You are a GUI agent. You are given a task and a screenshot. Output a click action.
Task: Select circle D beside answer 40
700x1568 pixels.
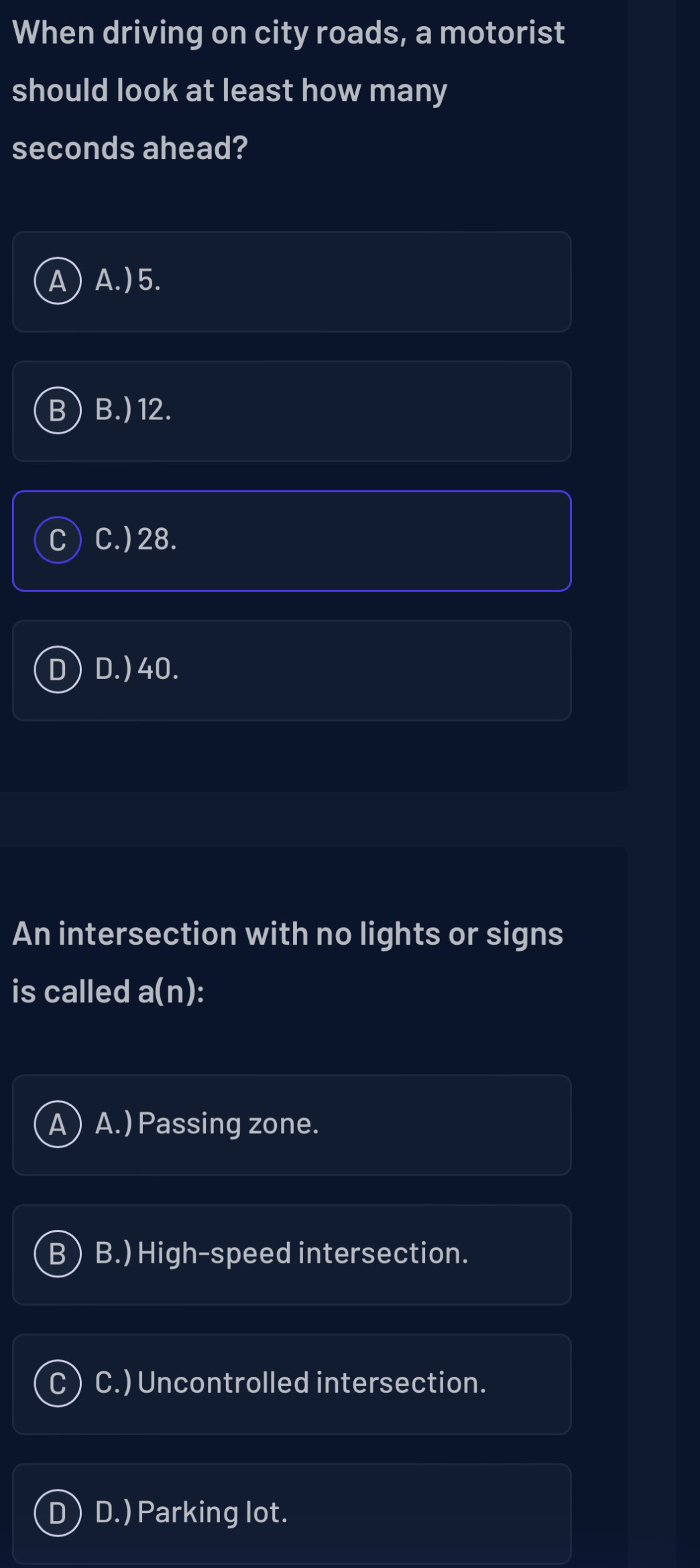click(x=58, y=670)
